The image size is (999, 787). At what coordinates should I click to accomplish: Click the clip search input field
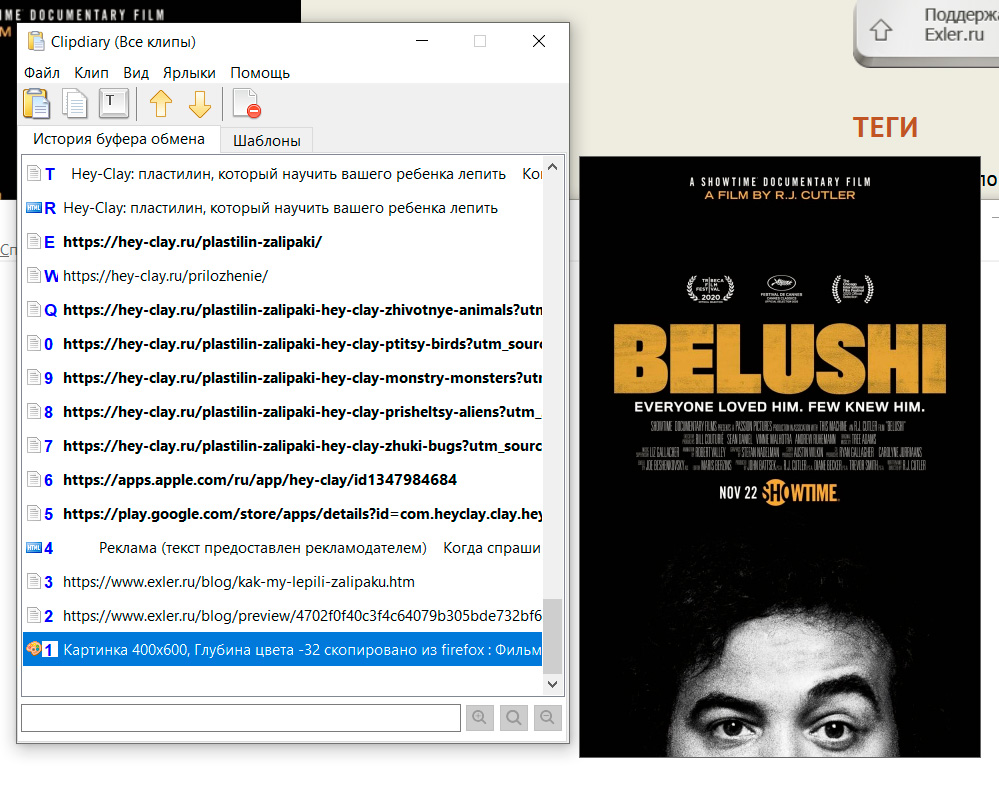coord(240,717)
